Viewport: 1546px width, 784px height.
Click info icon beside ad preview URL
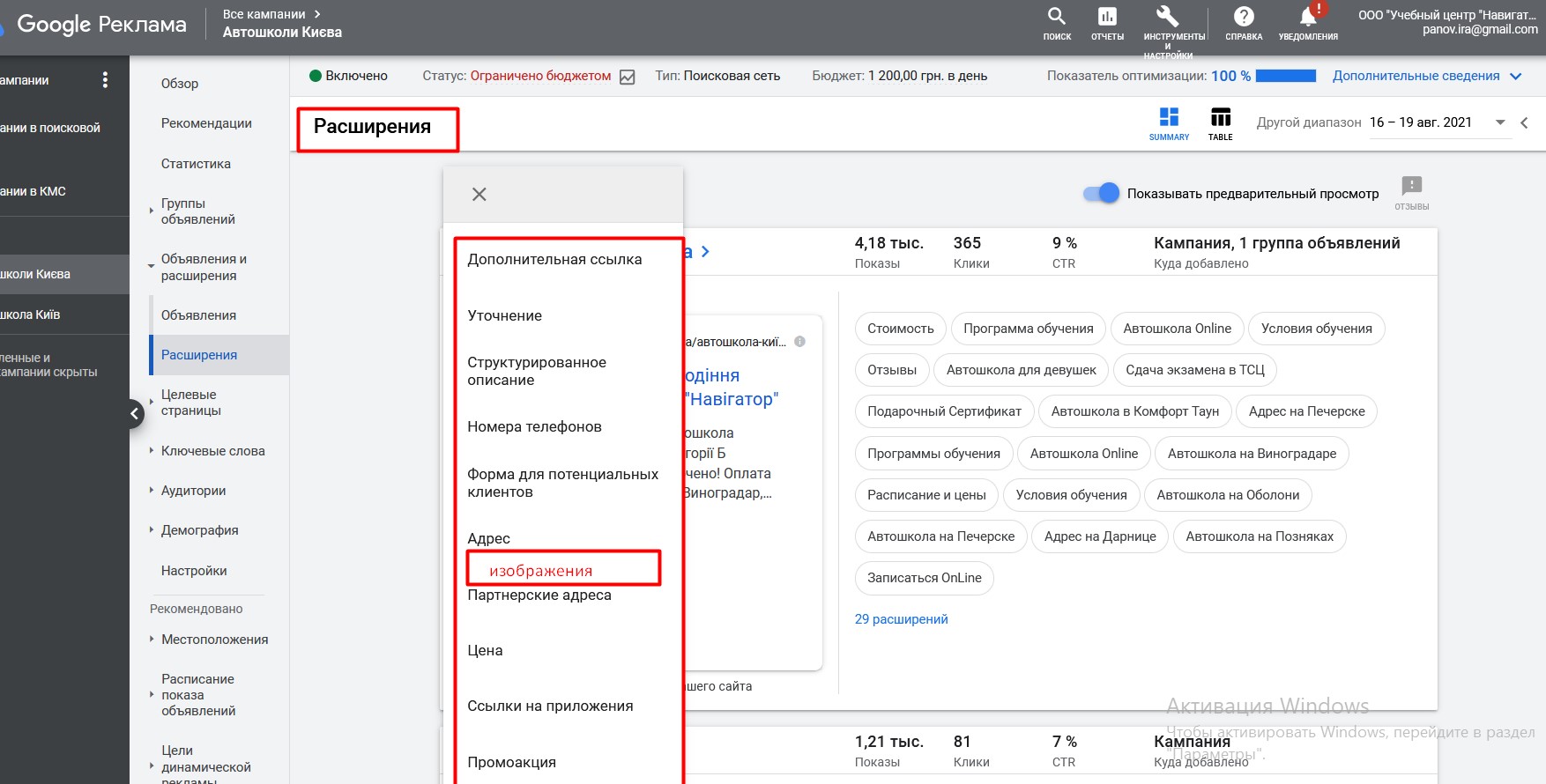click(799, 342)
